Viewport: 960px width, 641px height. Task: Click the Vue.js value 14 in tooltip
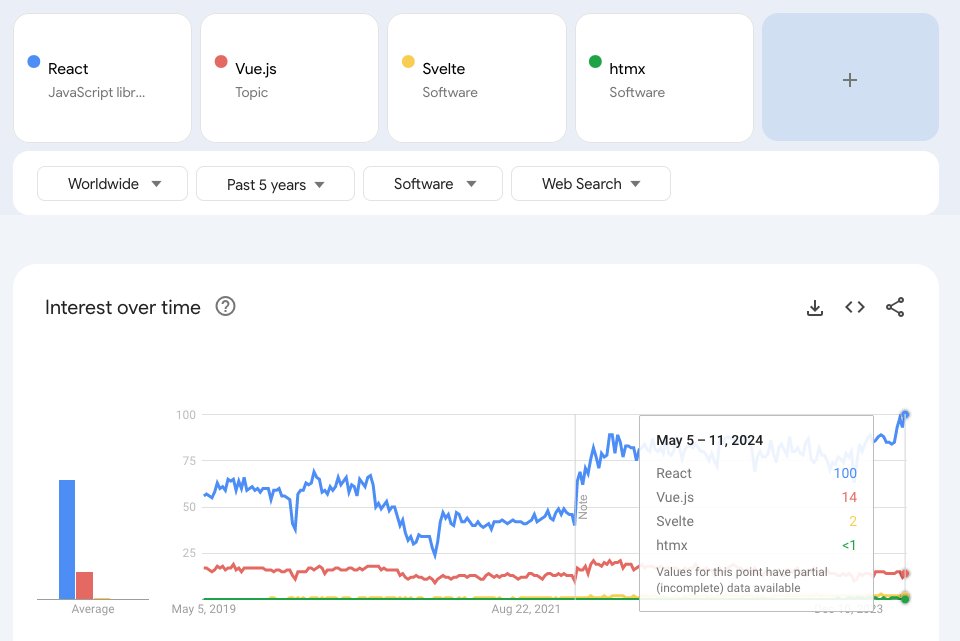tap(849, 497)
